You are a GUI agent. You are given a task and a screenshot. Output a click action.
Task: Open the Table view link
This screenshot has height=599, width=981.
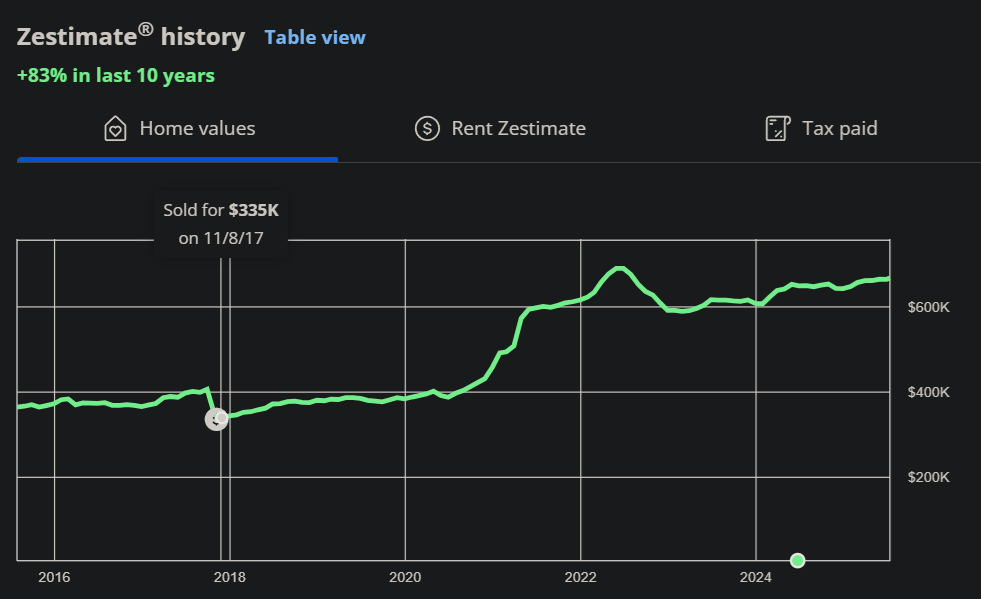(315, 38)
